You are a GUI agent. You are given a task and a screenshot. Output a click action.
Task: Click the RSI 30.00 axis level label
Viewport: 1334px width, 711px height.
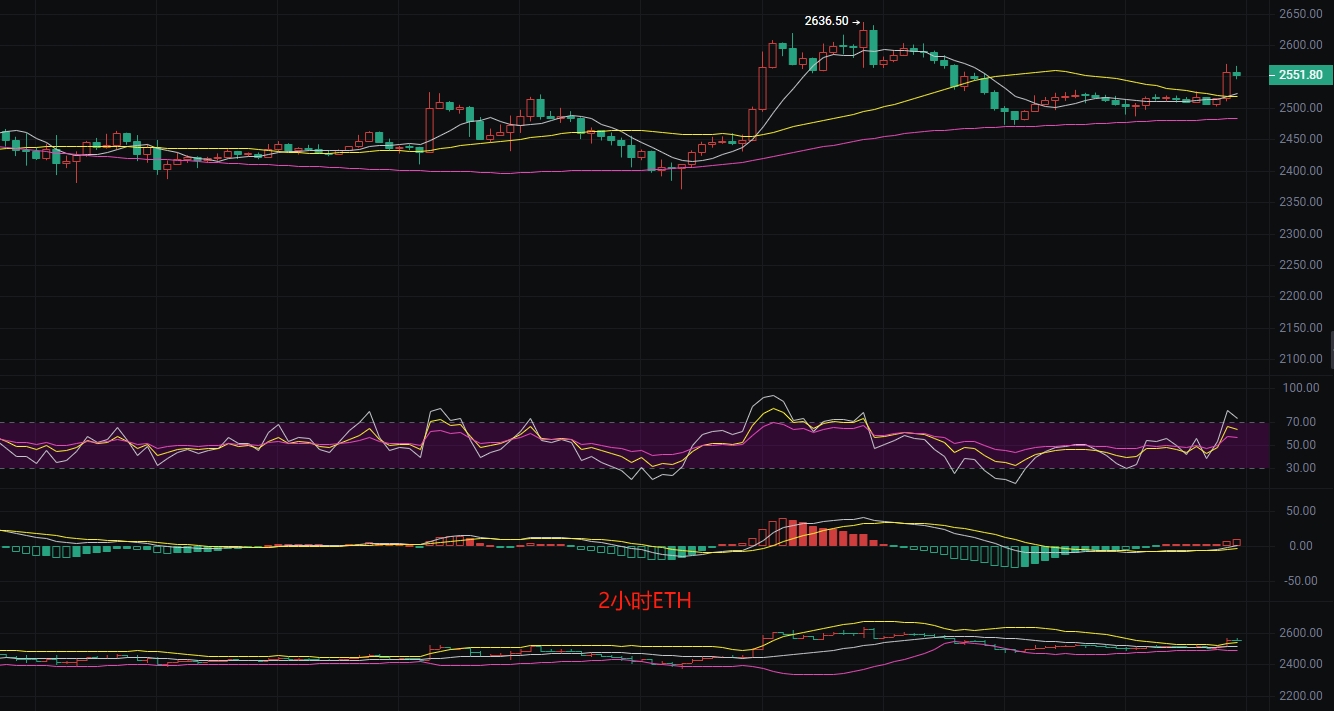pos(1300,468)
